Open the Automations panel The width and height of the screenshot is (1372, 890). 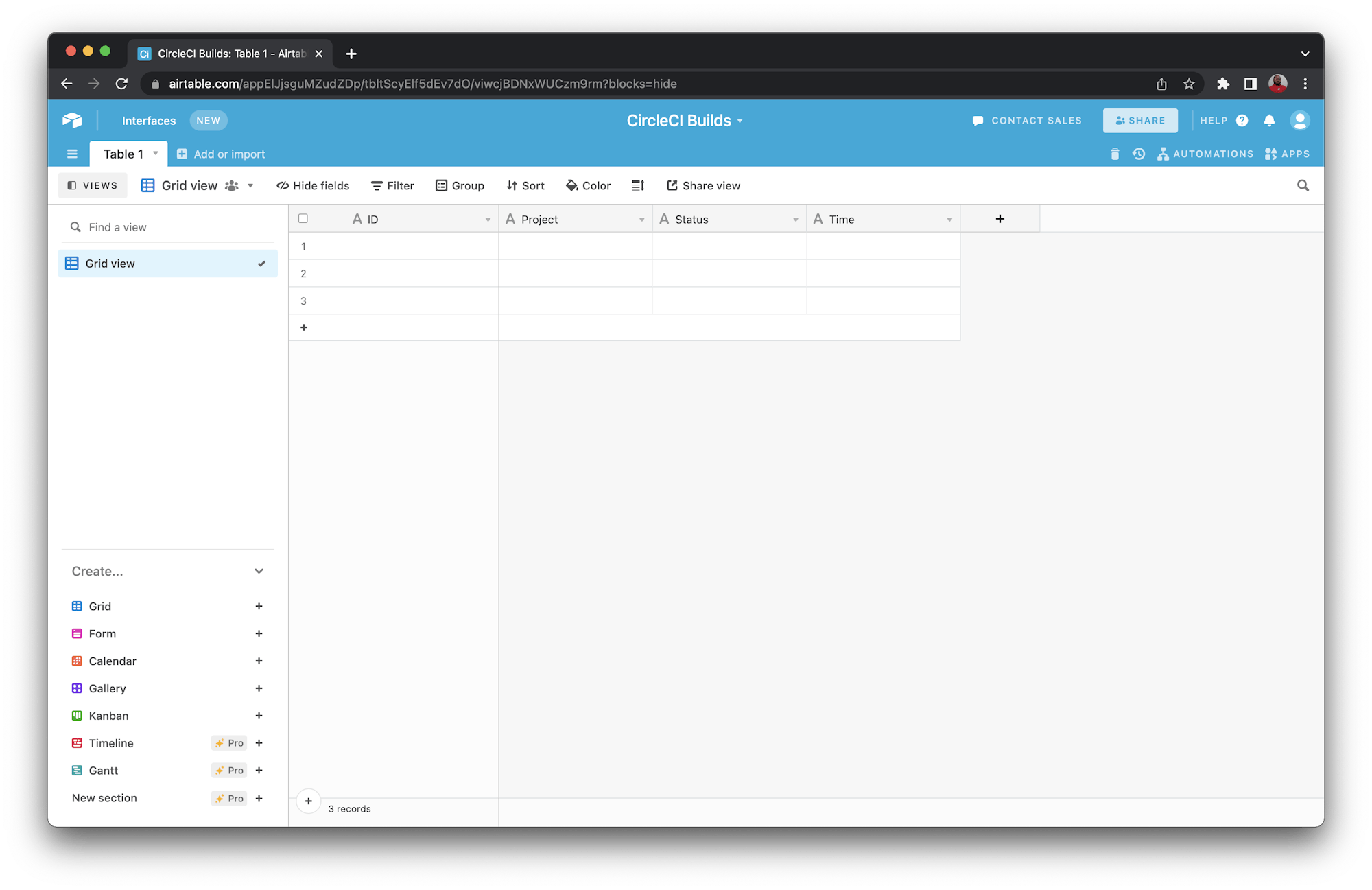point(1205,154)
